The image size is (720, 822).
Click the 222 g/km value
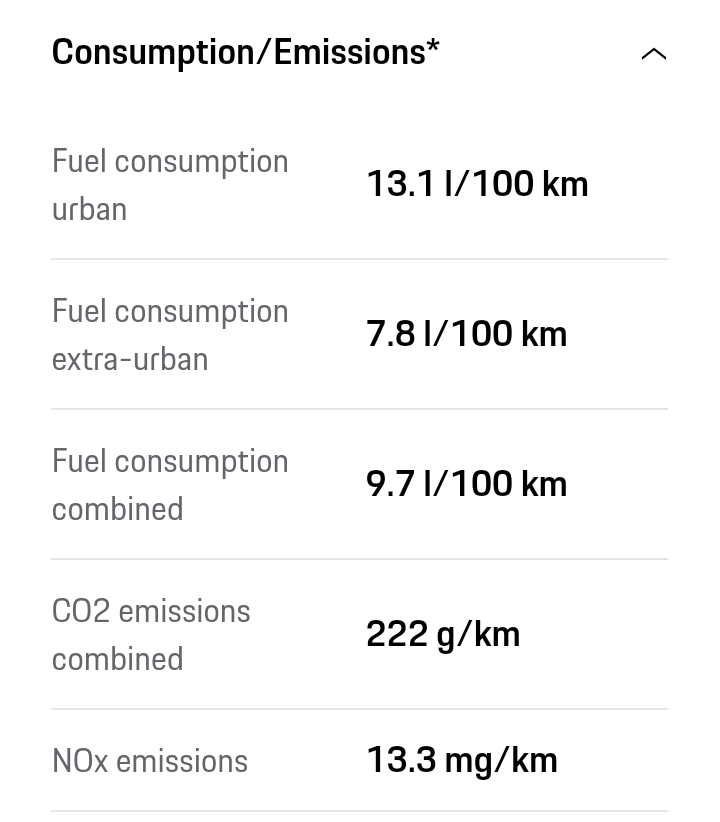tap(443, 634)
